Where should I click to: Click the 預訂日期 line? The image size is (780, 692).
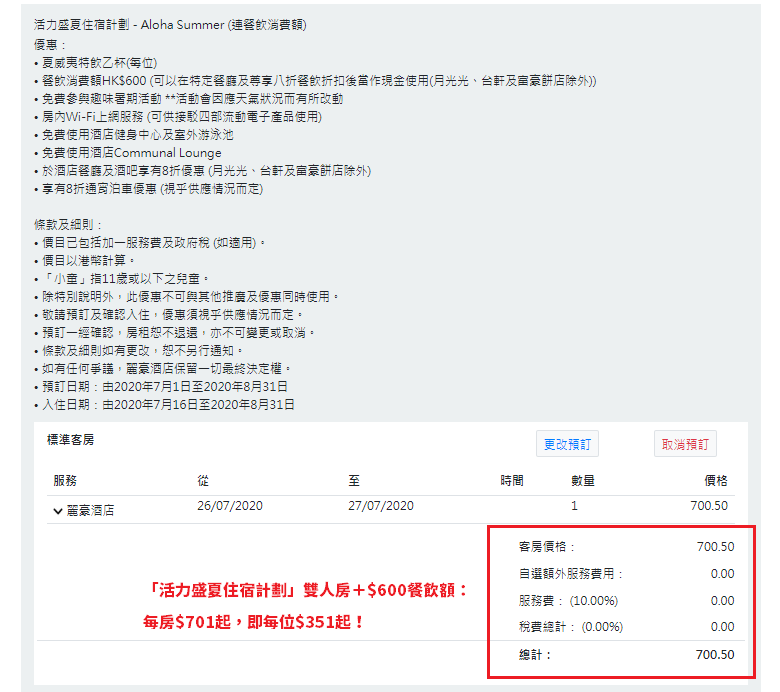point(161,387)
